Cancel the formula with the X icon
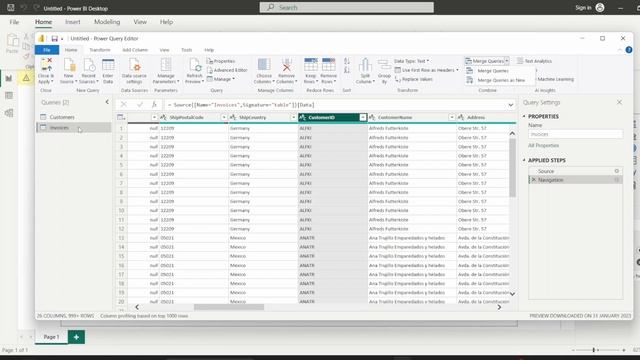The height and width of the screenshot is (360, 640). 123,104
